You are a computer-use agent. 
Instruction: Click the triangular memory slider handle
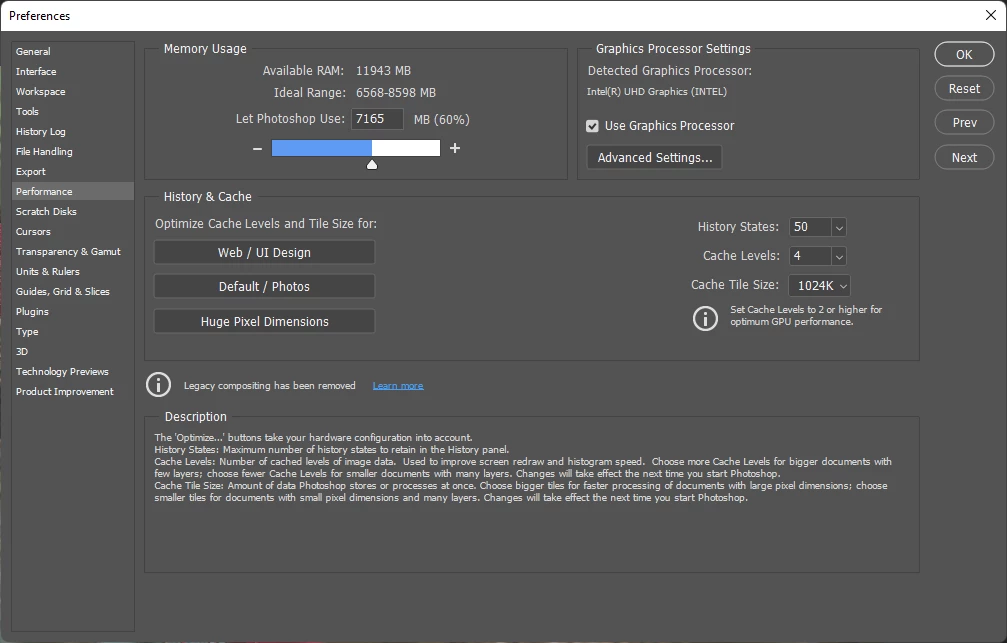[x=372, y=164]
